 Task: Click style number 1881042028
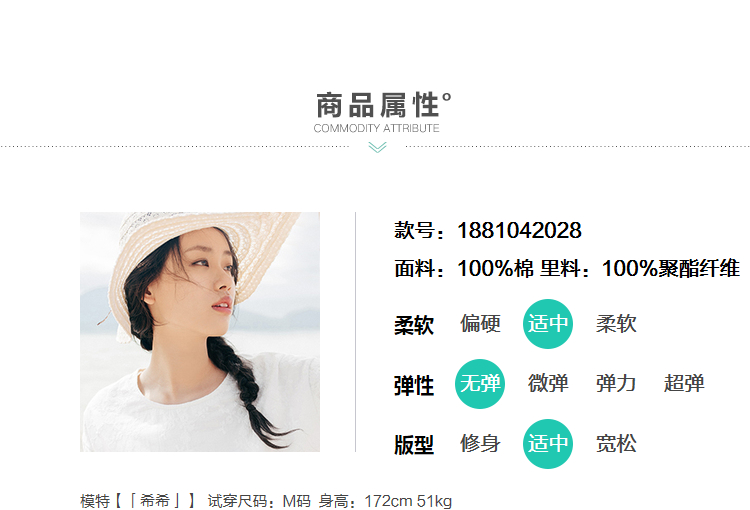click(x=519, y=230)
